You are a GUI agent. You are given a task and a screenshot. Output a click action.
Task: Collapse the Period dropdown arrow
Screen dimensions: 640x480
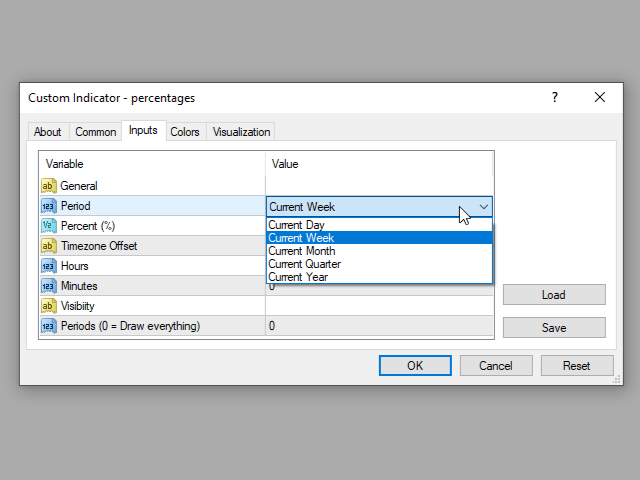pos(484,207)
